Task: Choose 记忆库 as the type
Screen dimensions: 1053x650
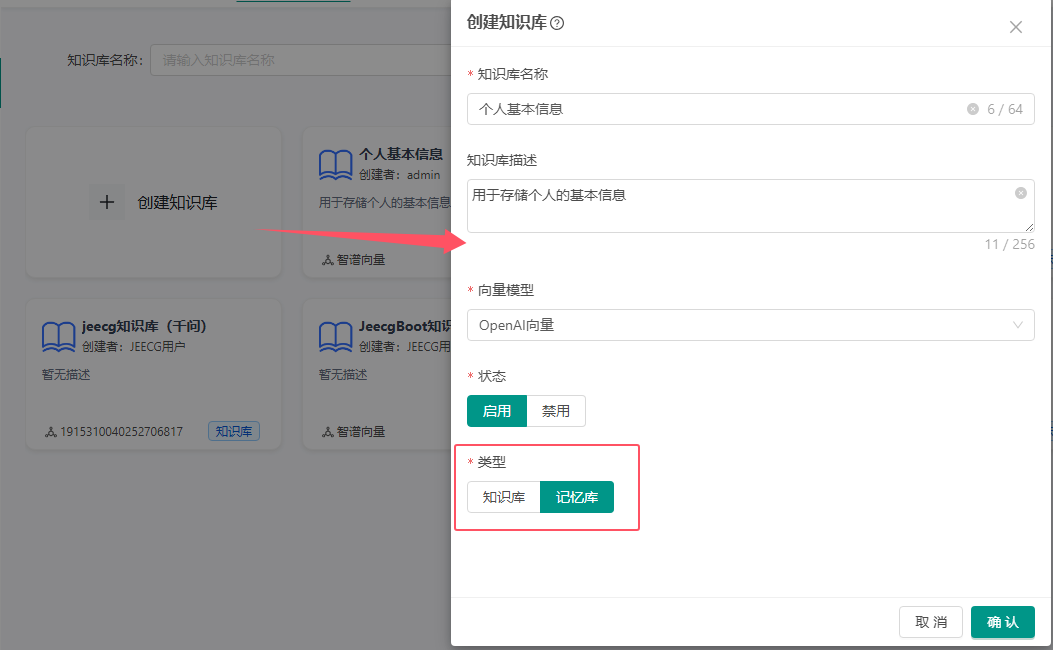Action: tap(577, 497)
